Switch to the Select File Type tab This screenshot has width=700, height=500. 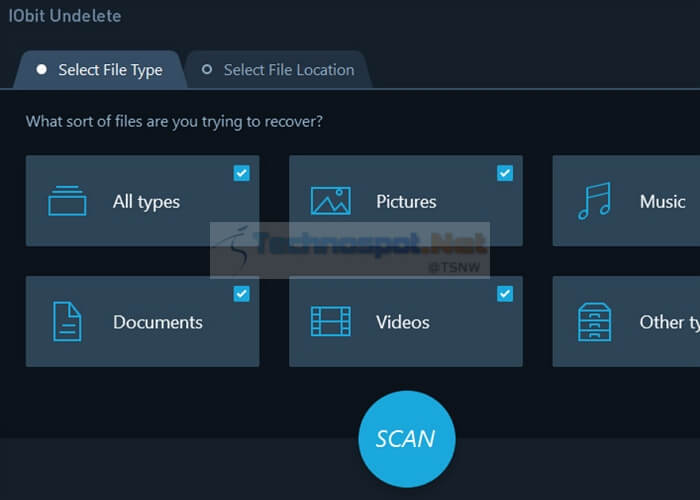(100, 70)
